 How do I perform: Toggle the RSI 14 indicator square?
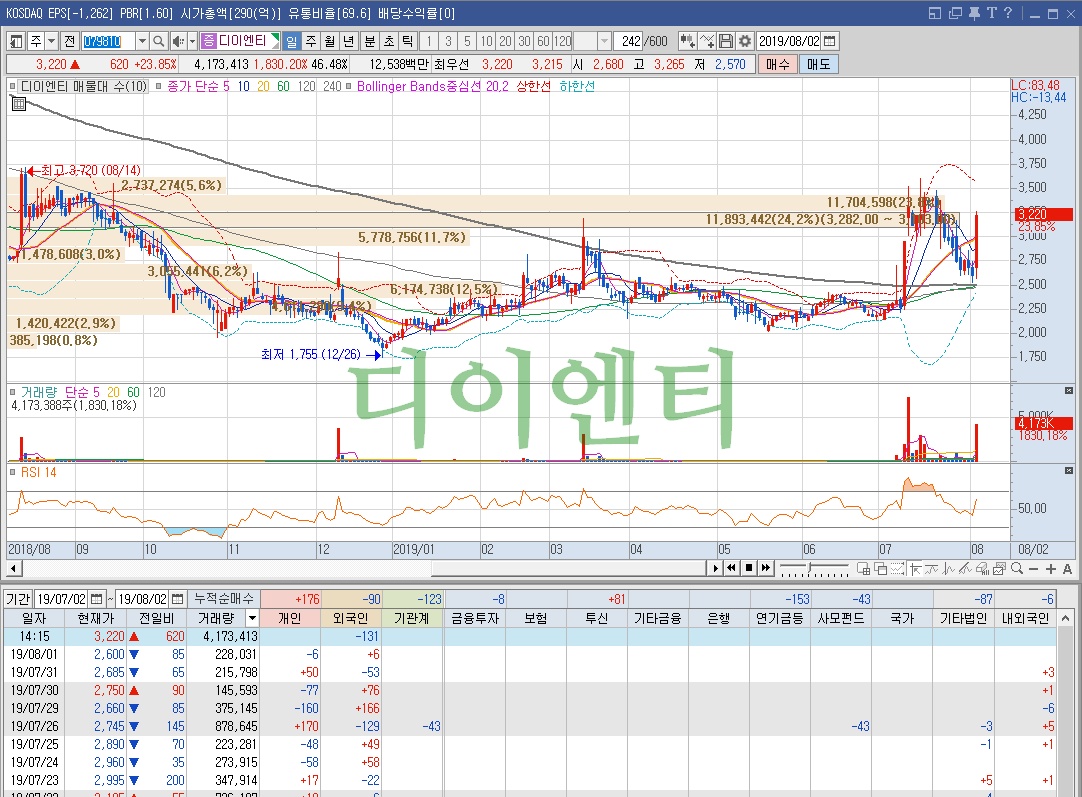point(12,473)
